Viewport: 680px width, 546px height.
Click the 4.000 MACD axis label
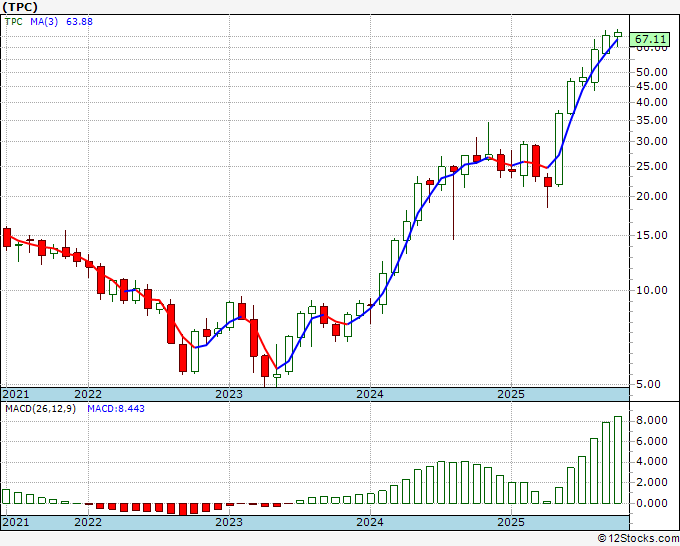(x=652, y=461)
